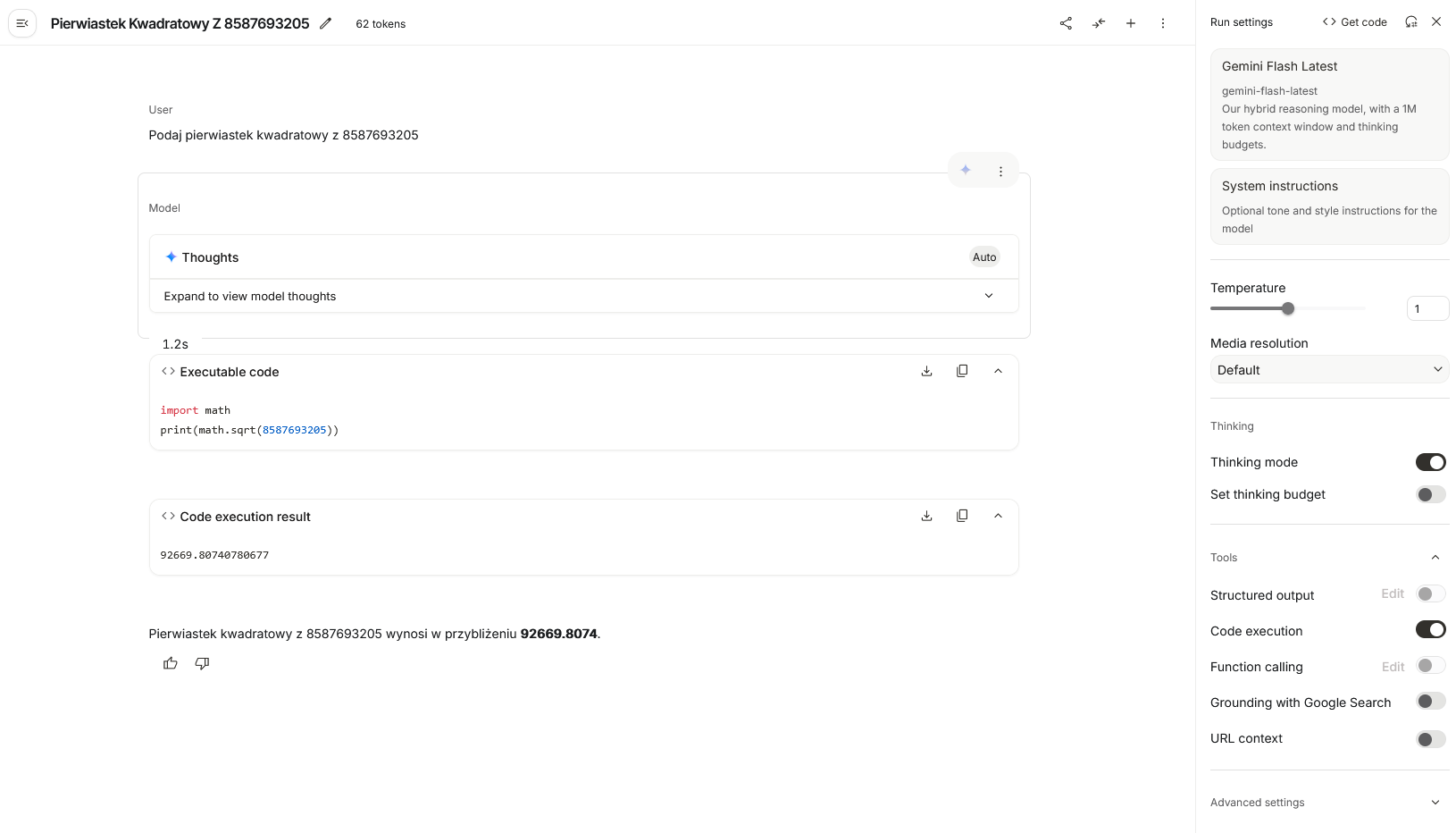
Task: Enable Grounding with Google Search toggle
Action: (x=1430, y=702)
